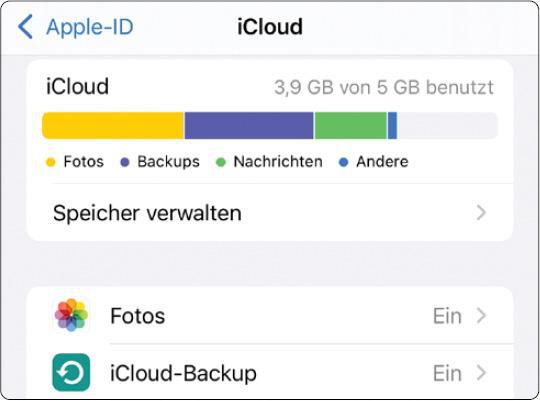Select the Fotos row label
The image size is (540, 401).
point(137,316)
